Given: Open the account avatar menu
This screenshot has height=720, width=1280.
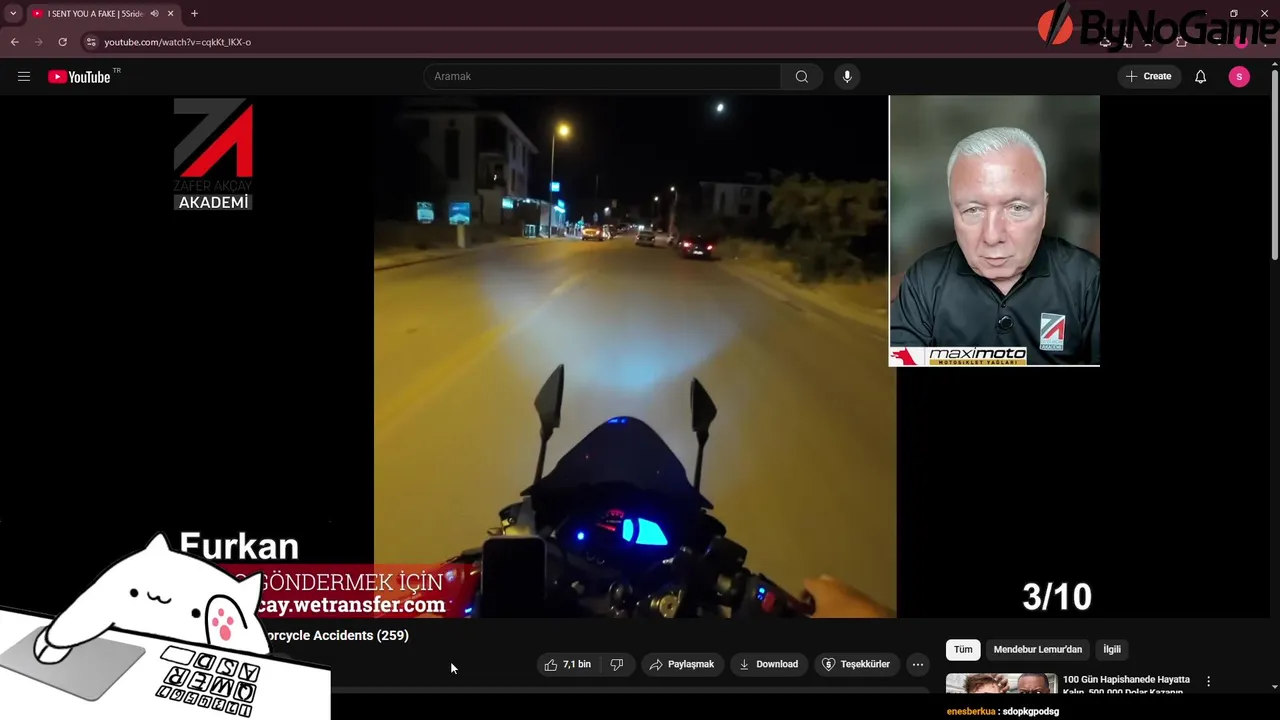Looking at the screenshot, I should pos(1239,77).
